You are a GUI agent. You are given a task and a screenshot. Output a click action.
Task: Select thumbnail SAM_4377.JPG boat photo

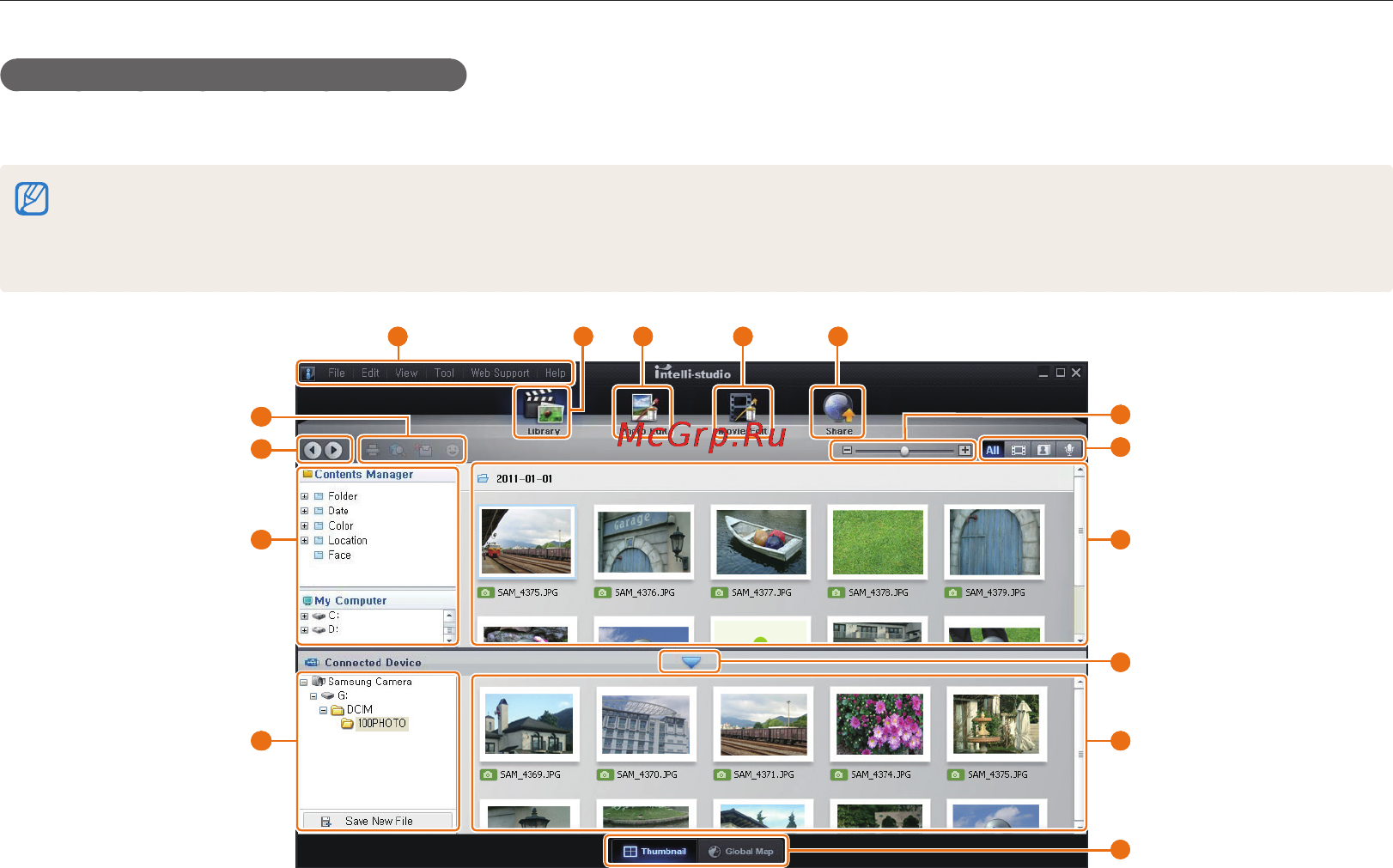(761, 542)
